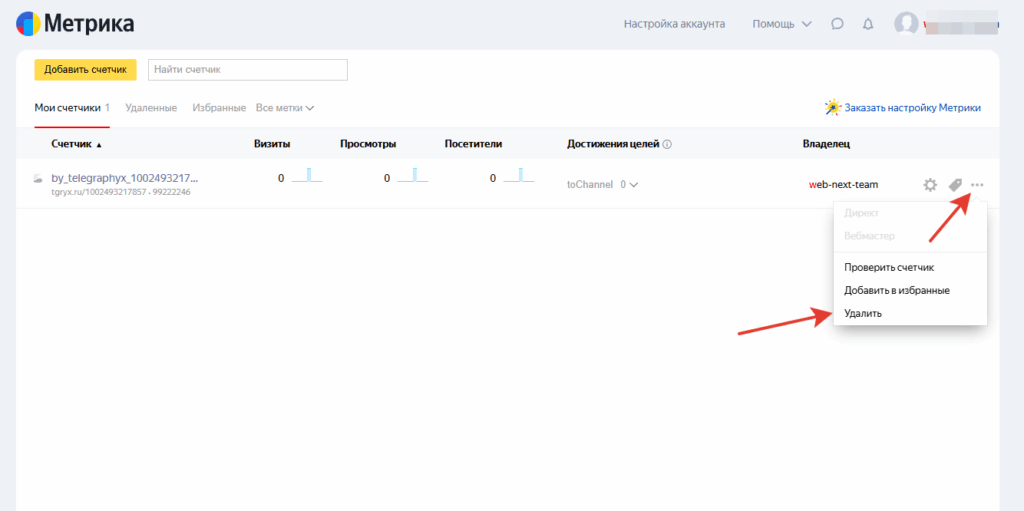Open the chat message icon
This screenshot has width=1024, height=511.
[837, 24]
